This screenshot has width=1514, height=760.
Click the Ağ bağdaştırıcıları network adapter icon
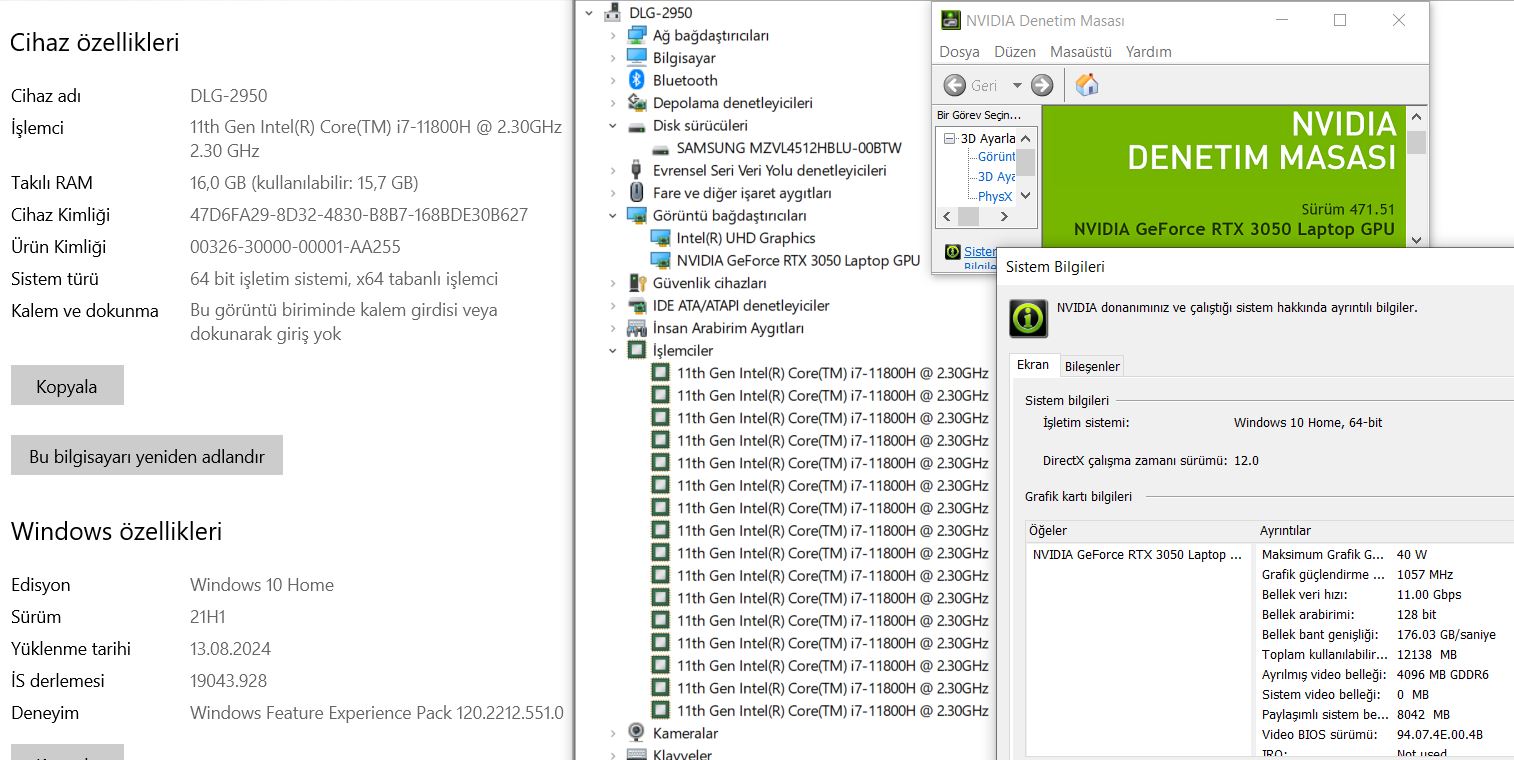(637, 35)
